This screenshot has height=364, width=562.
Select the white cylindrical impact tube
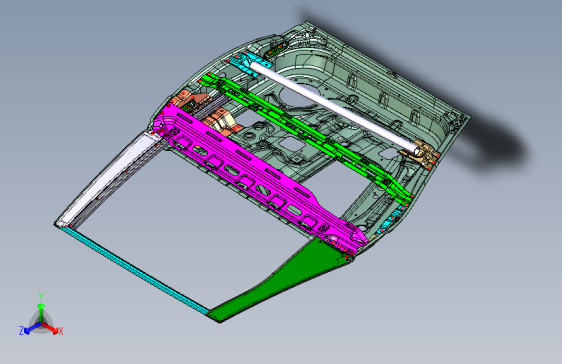coord(335,107)
